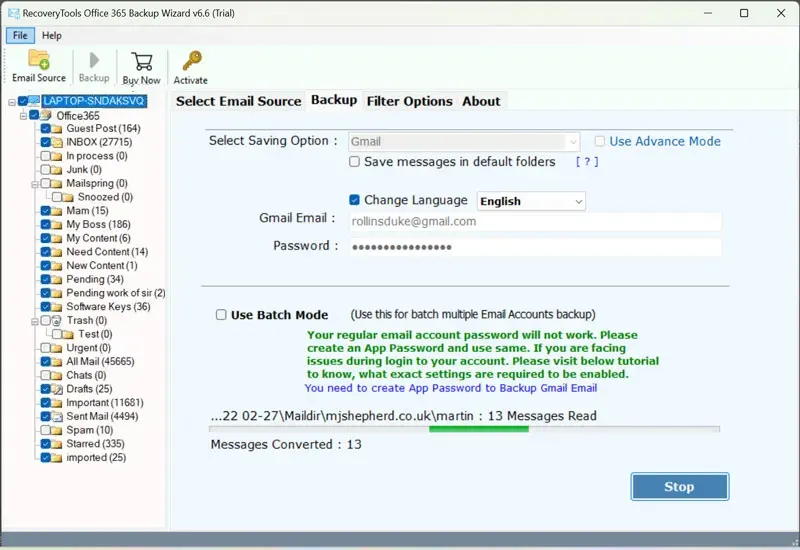Click the Email Source toolbar icon
Viewport: 800px width, 550px height.
coord(39,60)
